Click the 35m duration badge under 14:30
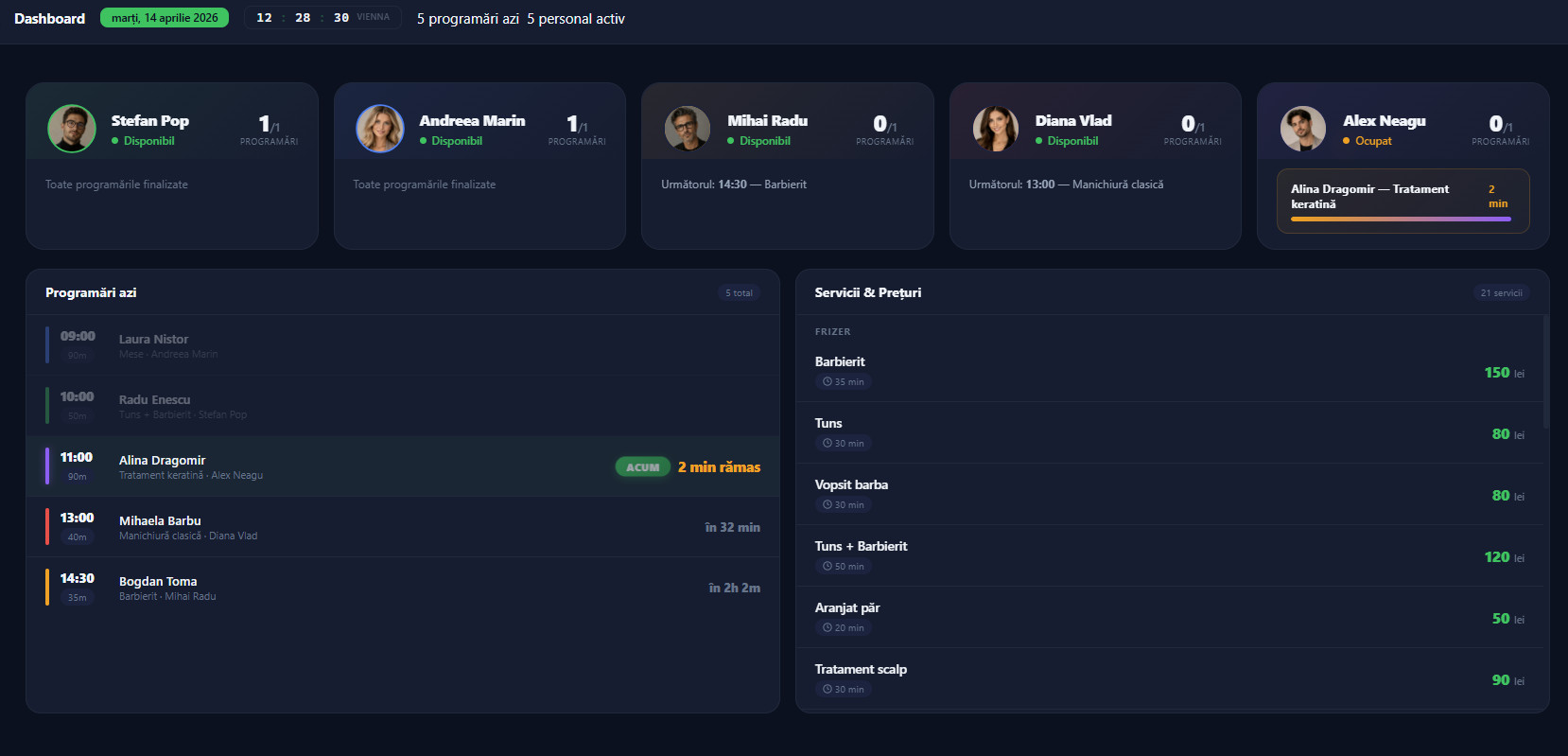Screen dimensions: 1568x756 pos(78,598)
